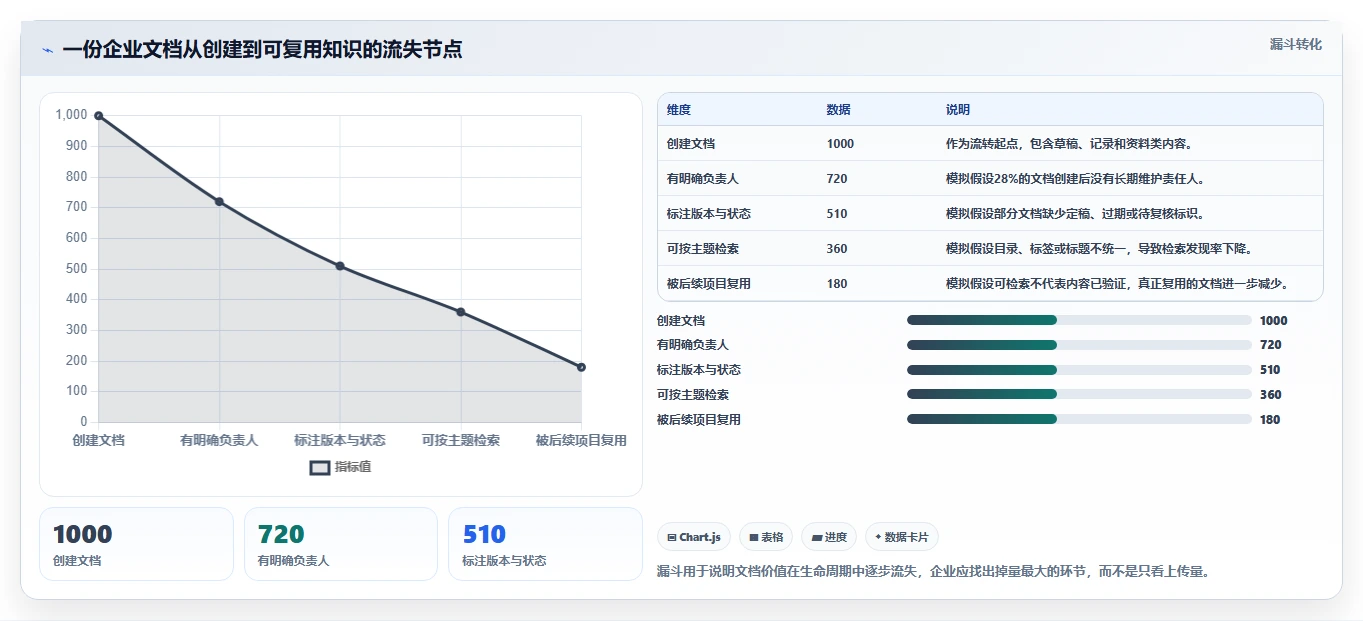Screen dimensions: 1363x621
Task: Click the 500 y-axis label on chart
Action: coord(77,268)
